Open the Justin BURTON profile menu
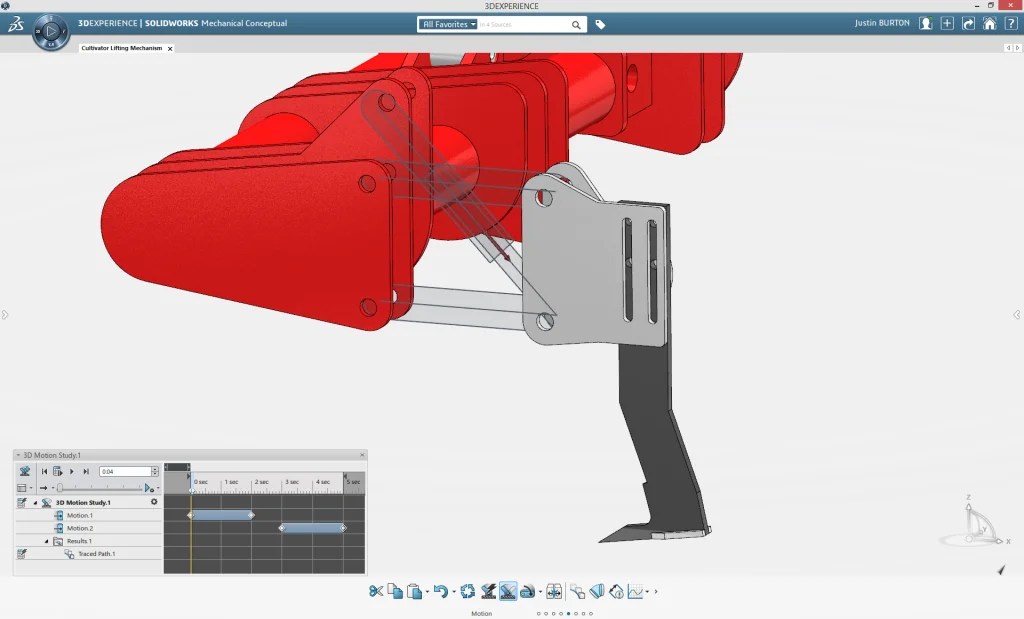This screenshot has height=619, width=1024. 881,22
